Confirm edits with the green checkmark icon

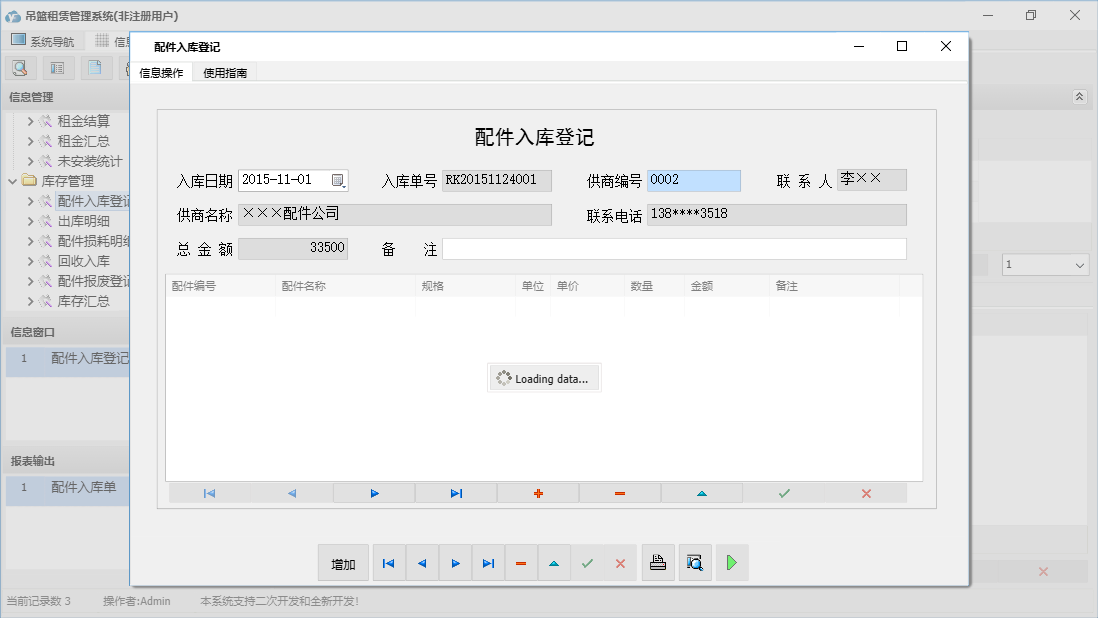tap(784, 492)
